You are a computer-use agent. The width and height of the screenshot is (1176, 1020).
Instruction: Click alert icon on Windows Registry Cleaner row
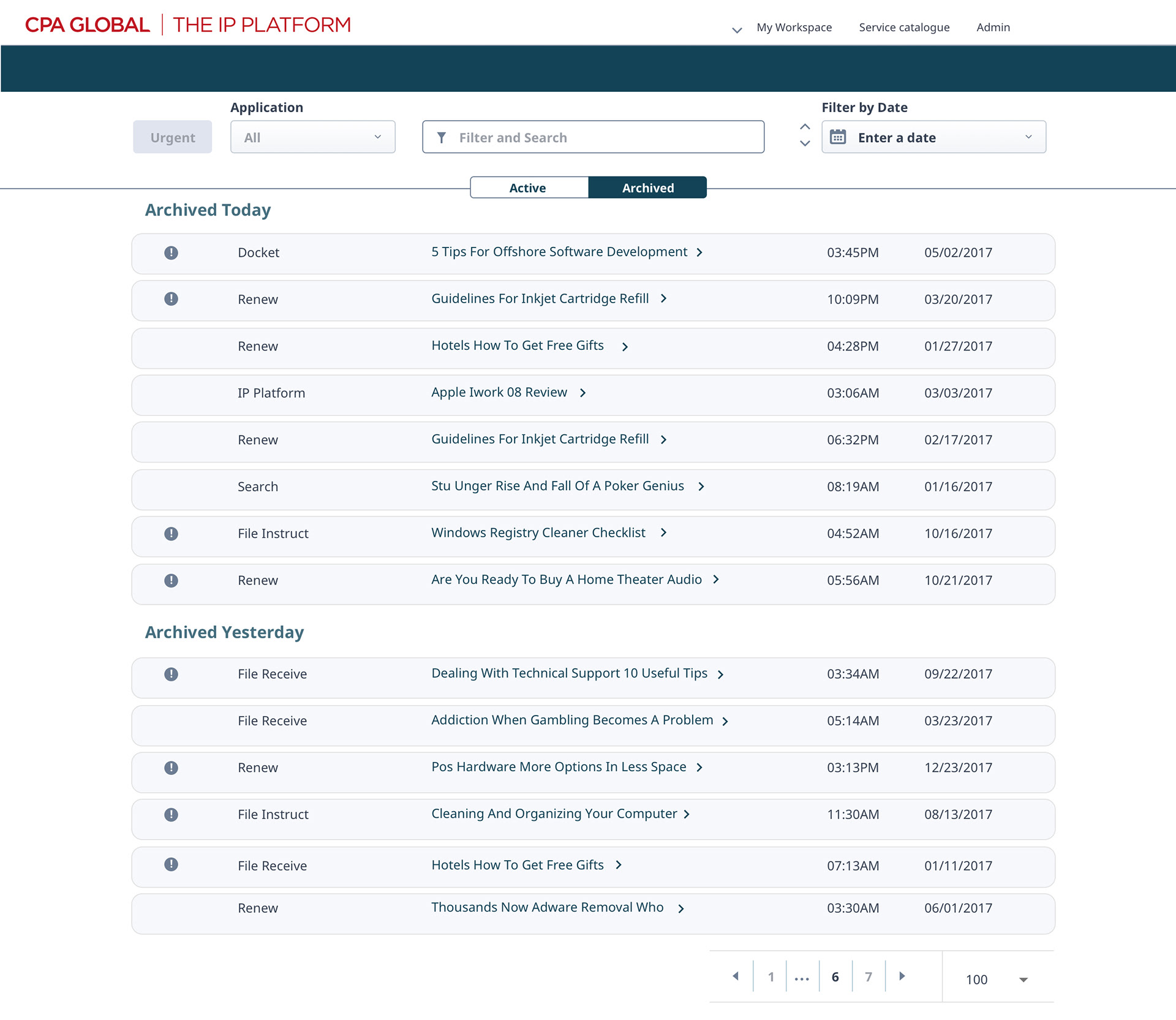[x=171, y=534]
